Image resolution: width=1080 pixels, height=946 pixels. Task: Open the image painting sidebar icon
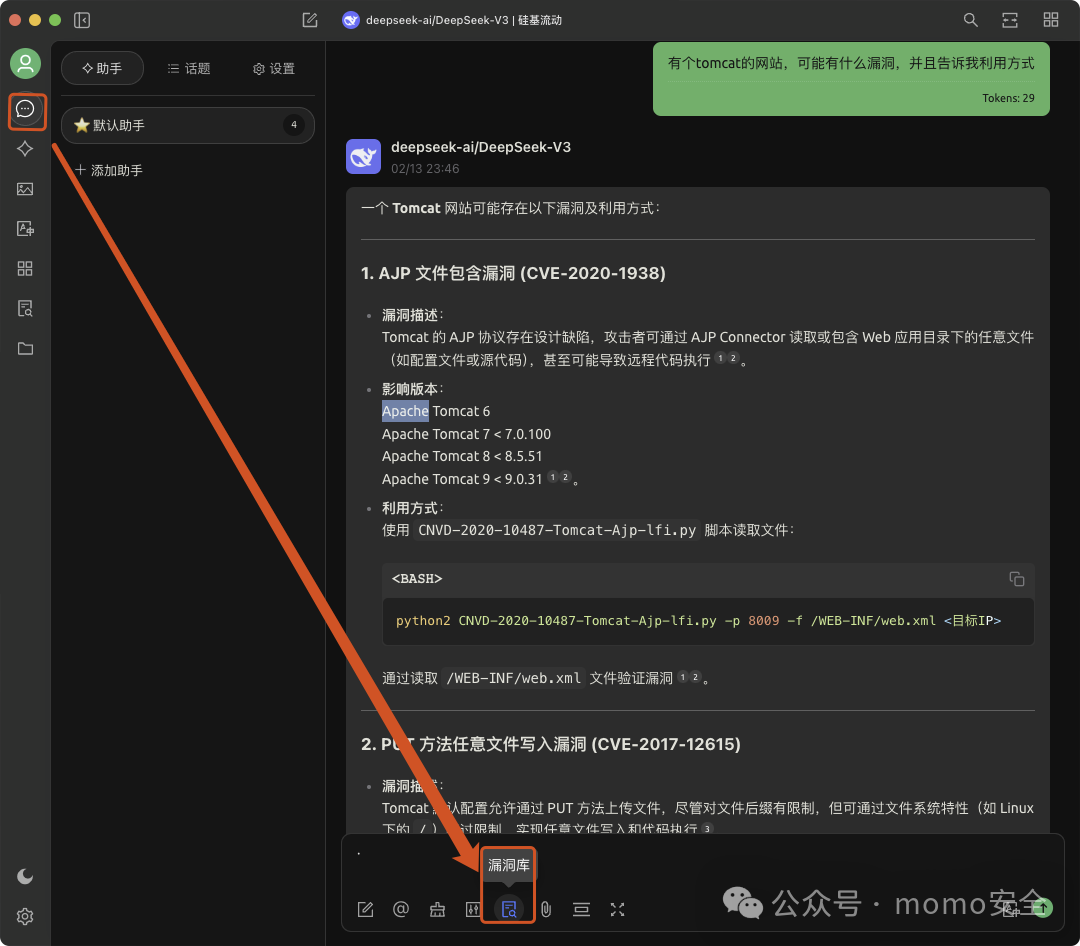click(x=25, y=189)
